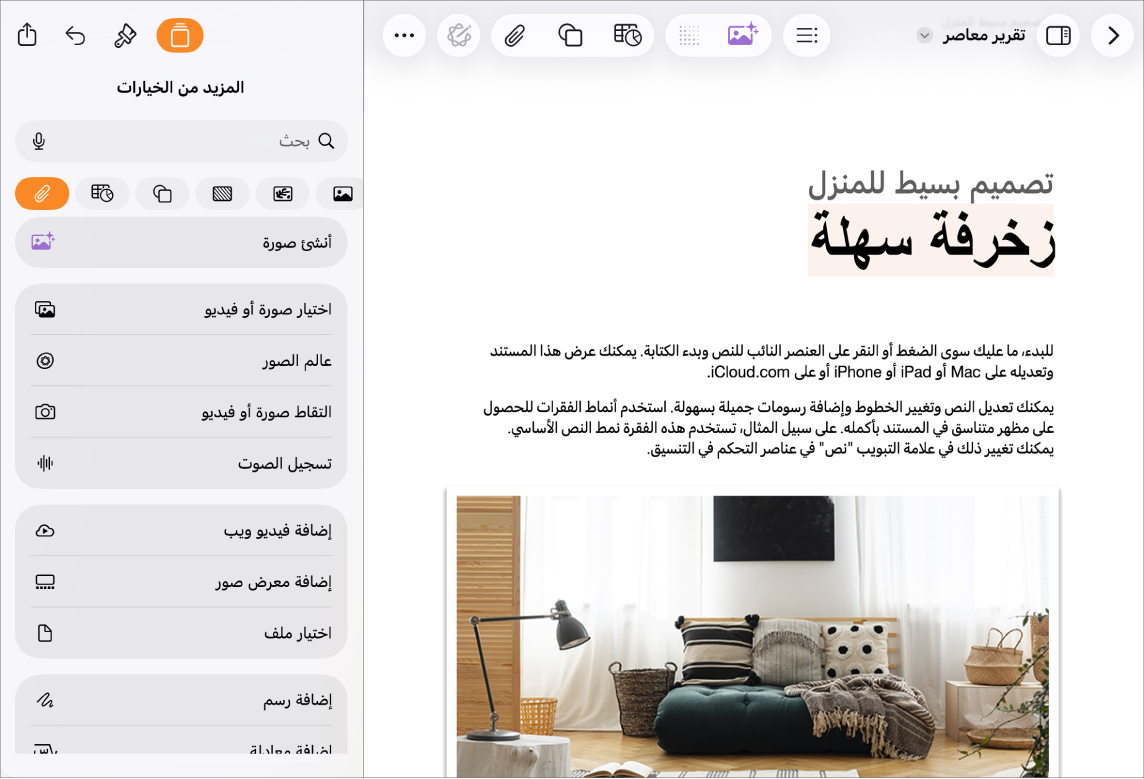Tap the table and chart icon in toolbar

tap(627, 35)
